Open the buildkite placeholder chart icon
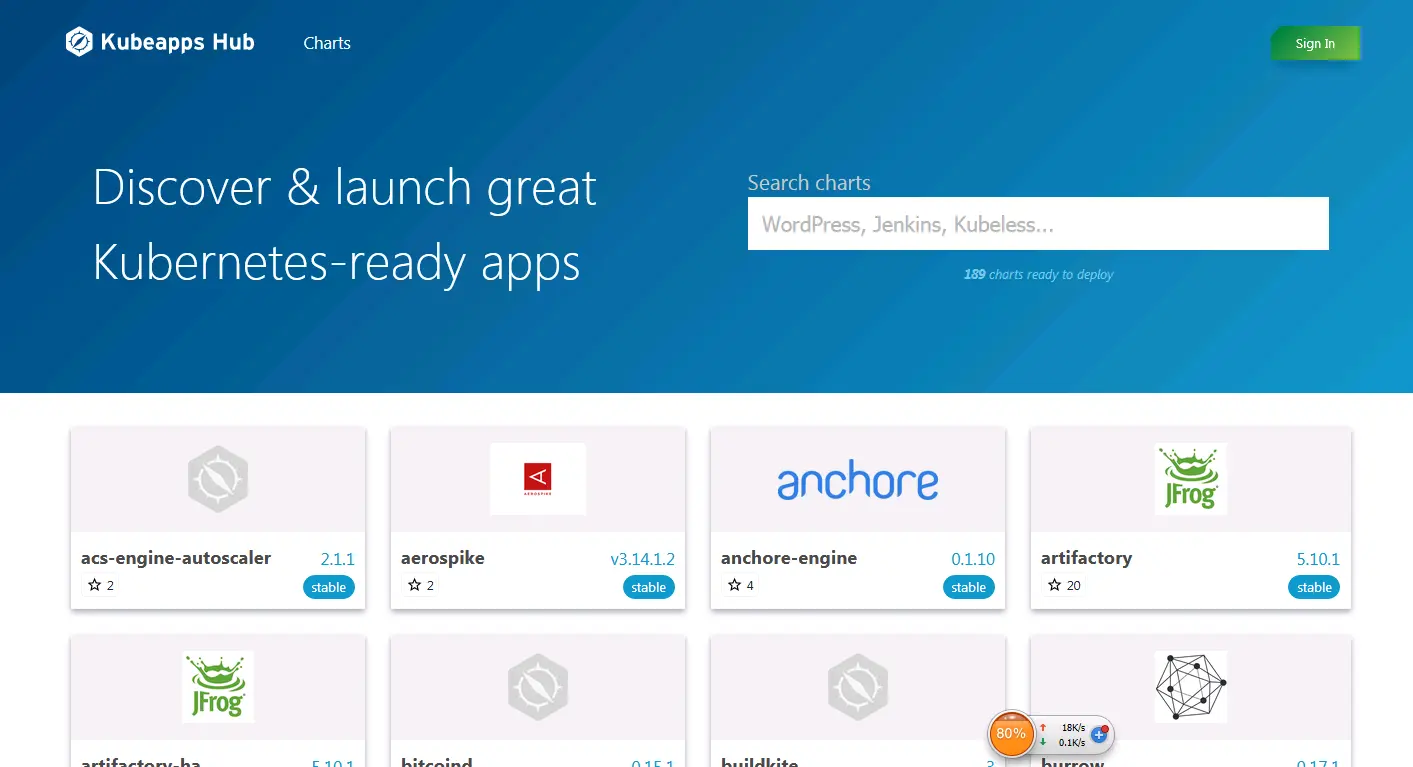 [x=858, y=687]
